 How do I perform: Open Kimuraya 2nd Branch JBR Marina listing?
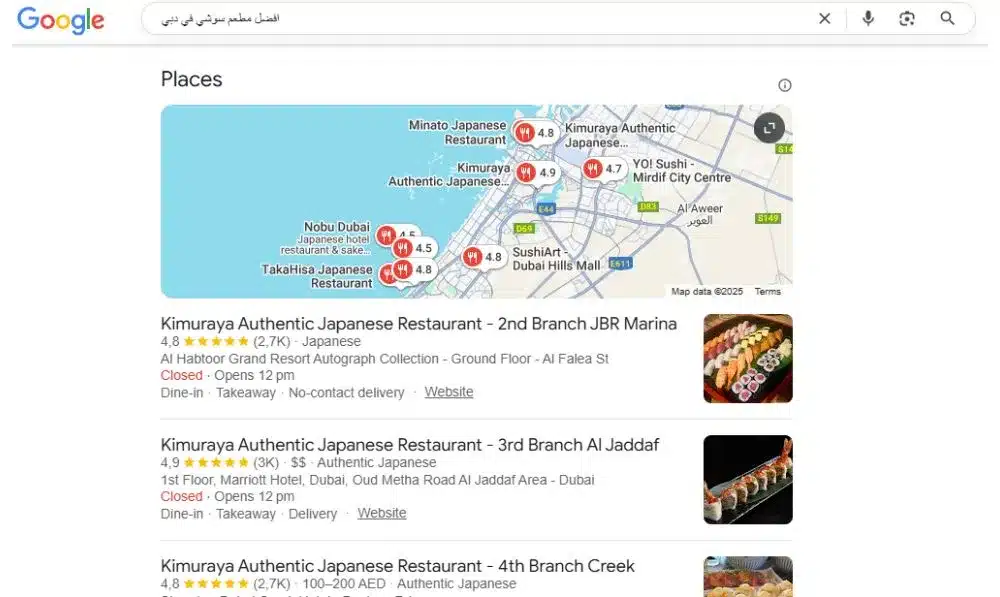[418, 323]
